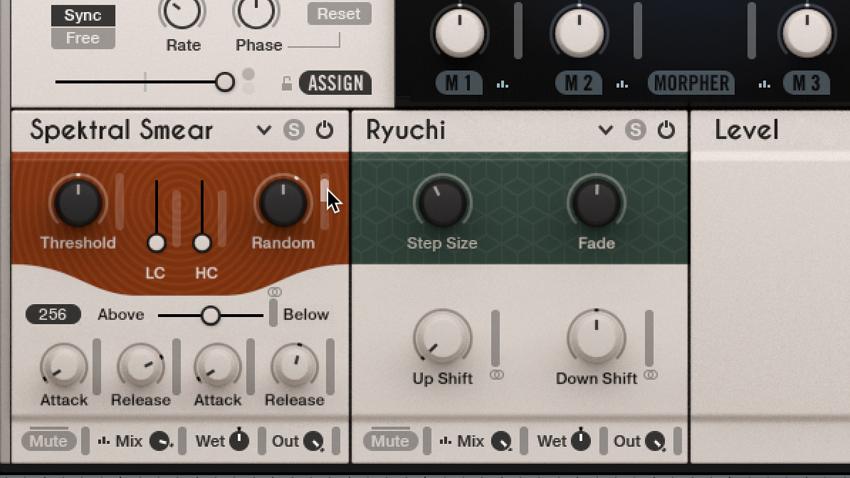Click the M 1 macro knob
Viewport: 850px width, 478px height.
460,31
